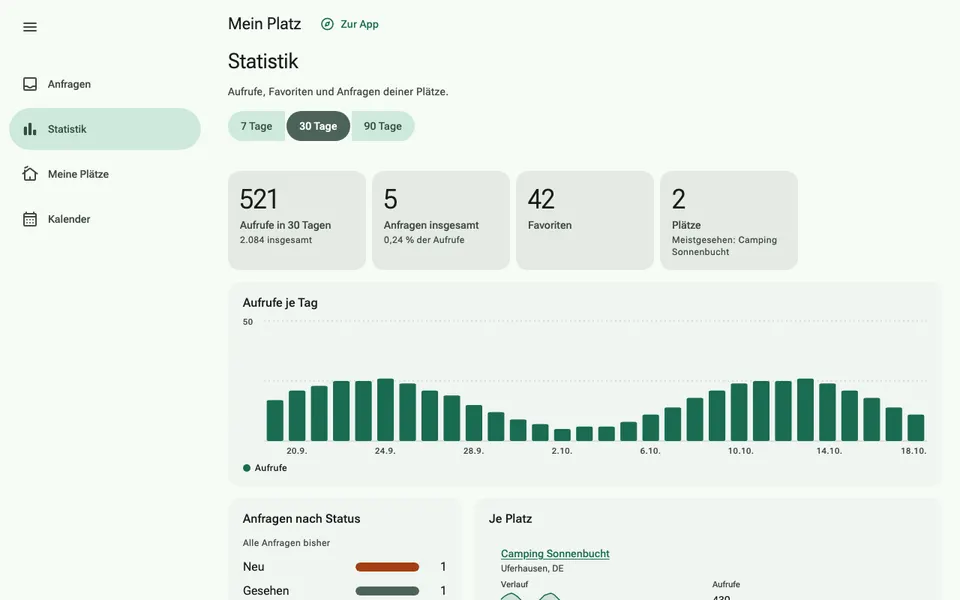
Task: Click the Anfragen nach Status heading
Action: (301, 519)
